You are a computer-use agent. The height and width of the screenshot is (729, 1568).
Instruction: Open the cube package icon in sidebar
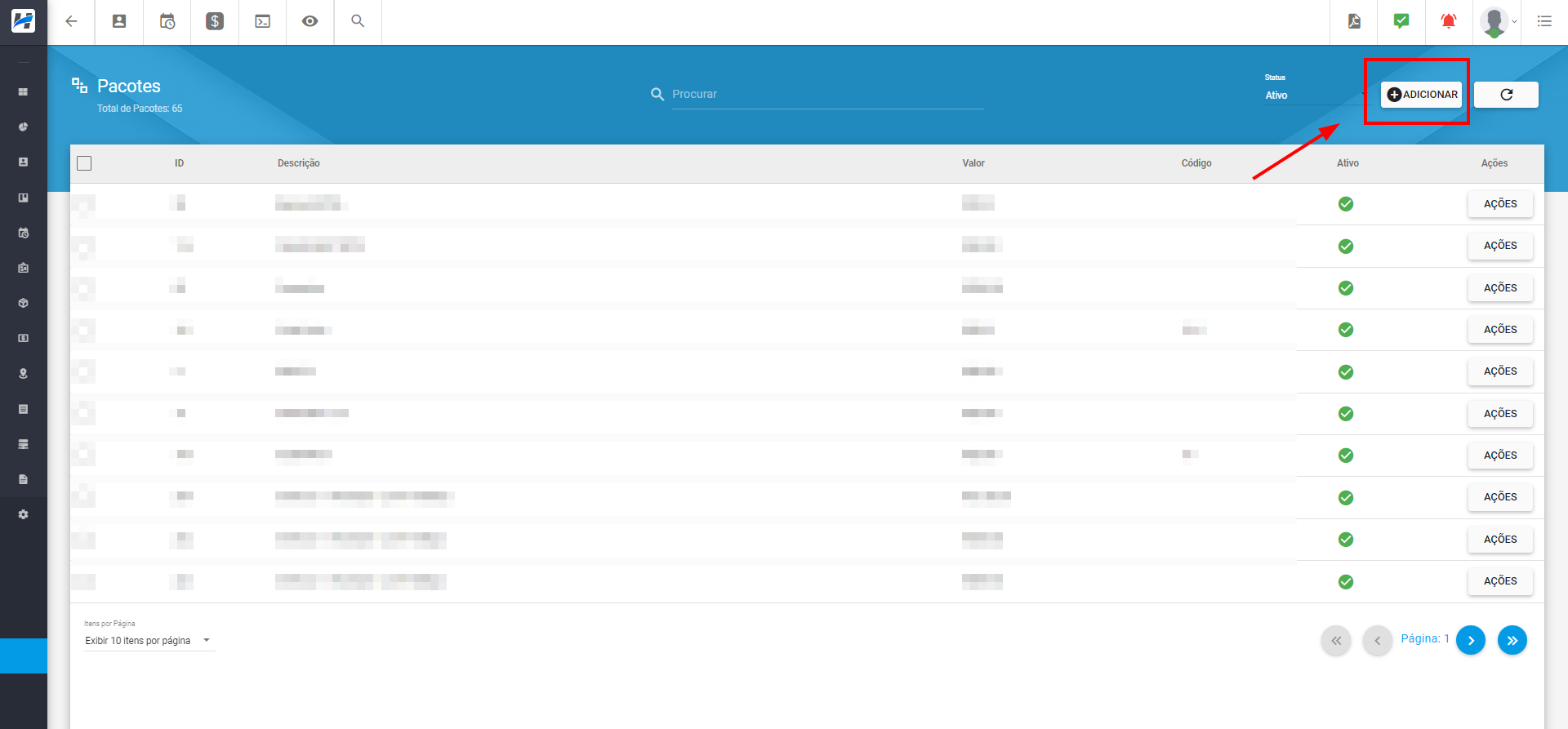tap(23, 303)
